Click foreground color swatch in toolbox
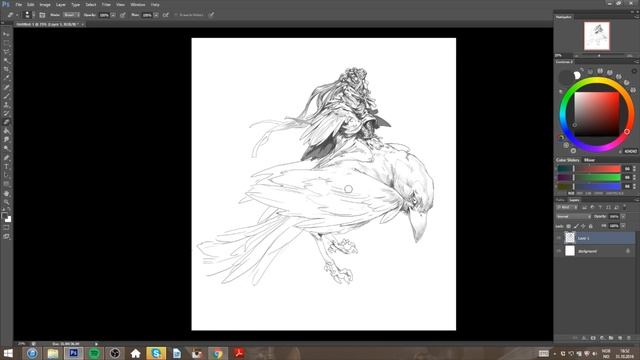Viewport: 640px width, 360px height. [4, 215]
